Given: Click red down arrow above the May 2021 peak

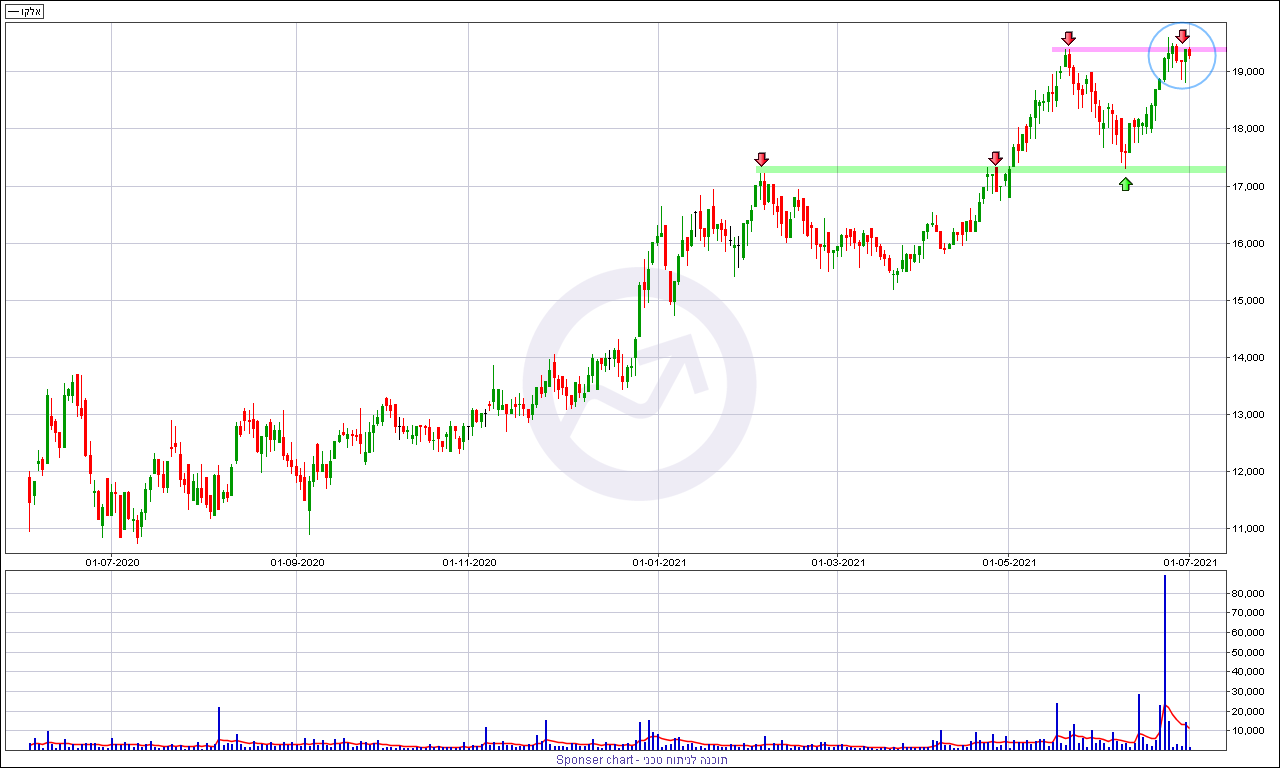Looking at the screenshot, I should pos(1068,39).
